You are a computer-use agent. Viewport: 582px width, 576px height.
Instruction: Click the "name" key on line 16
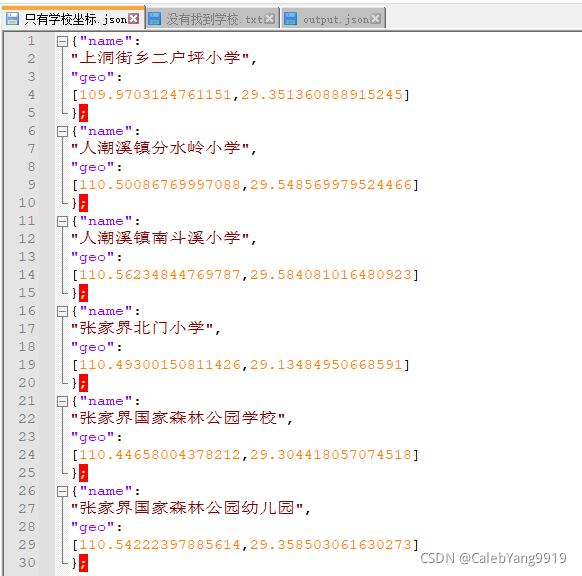click(x=106, y=311)
